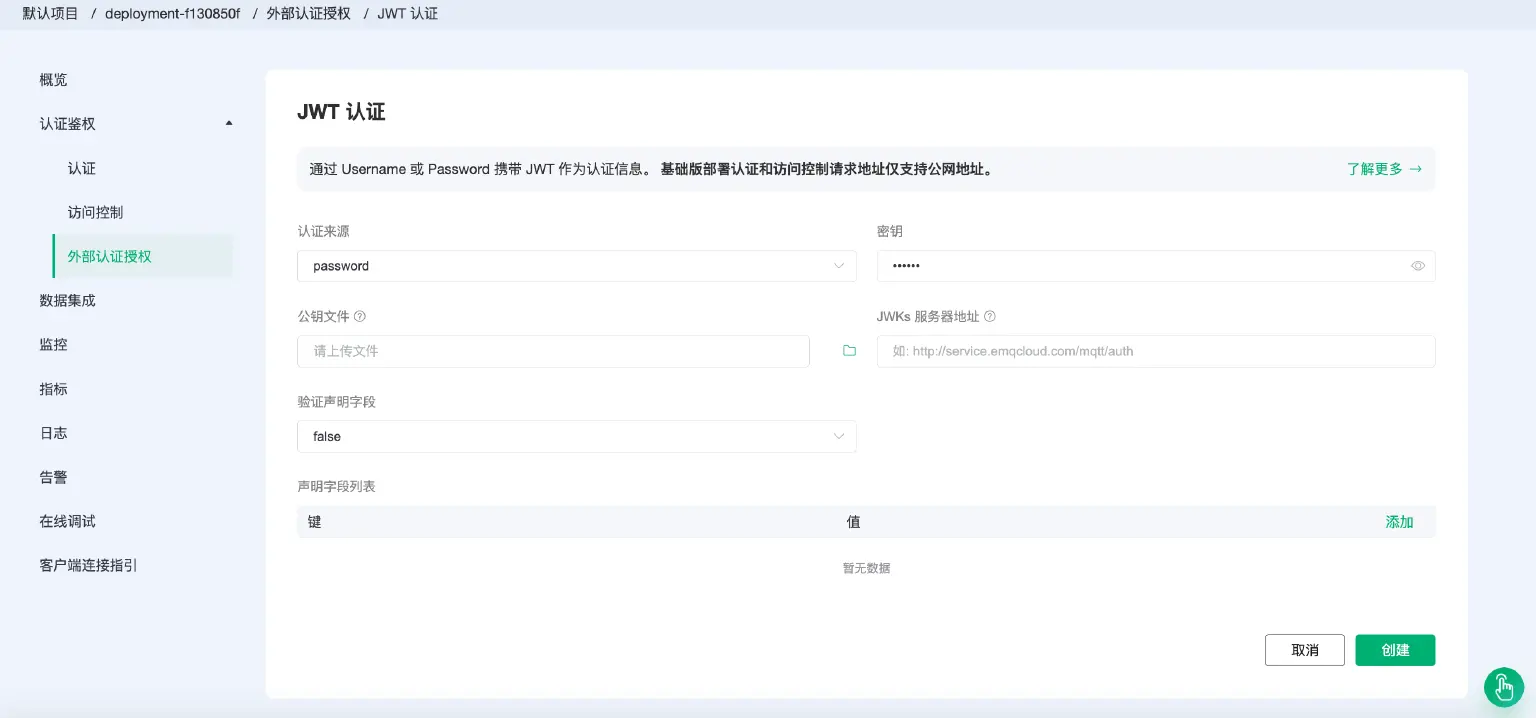
Task: Open 概览 from the sidebar
Action: click(x=52, y=79)
